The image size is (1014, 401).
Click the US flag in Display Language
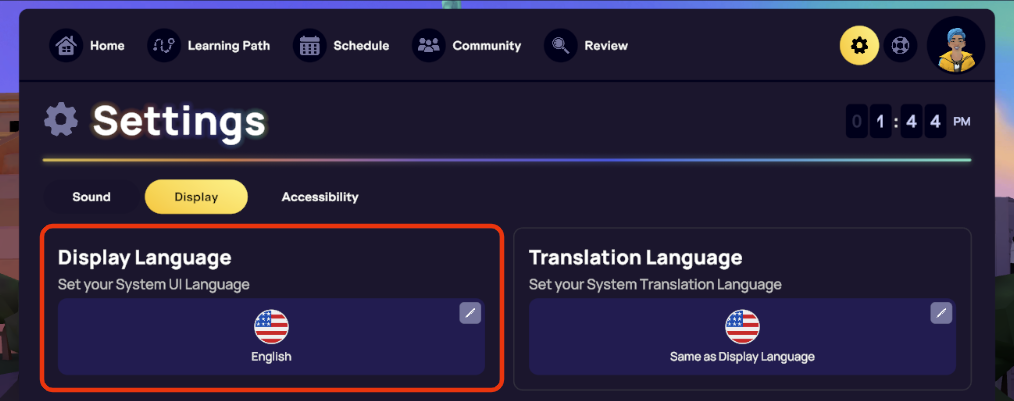pyautogui.click(x=271, y=327)
